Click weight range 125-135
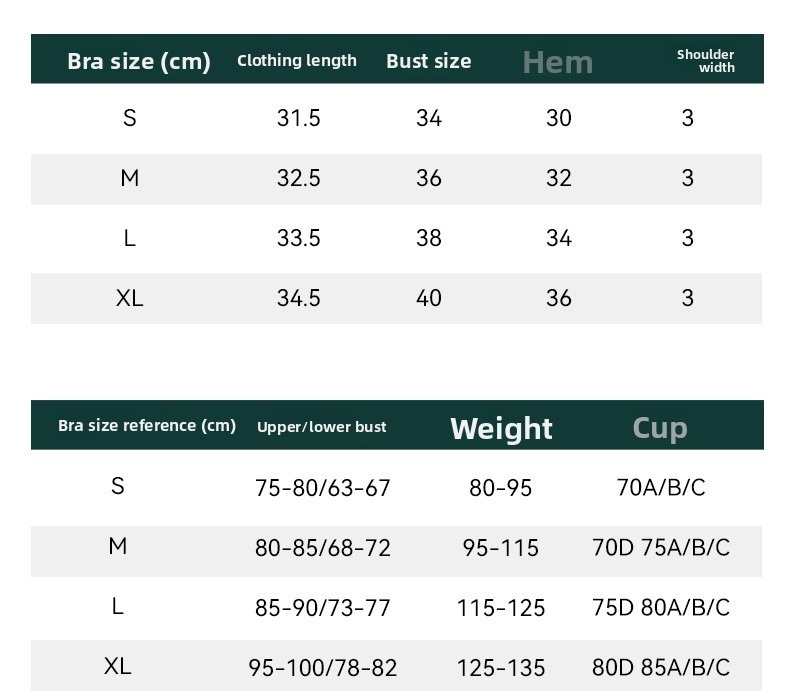 click(x=501, y=668)
